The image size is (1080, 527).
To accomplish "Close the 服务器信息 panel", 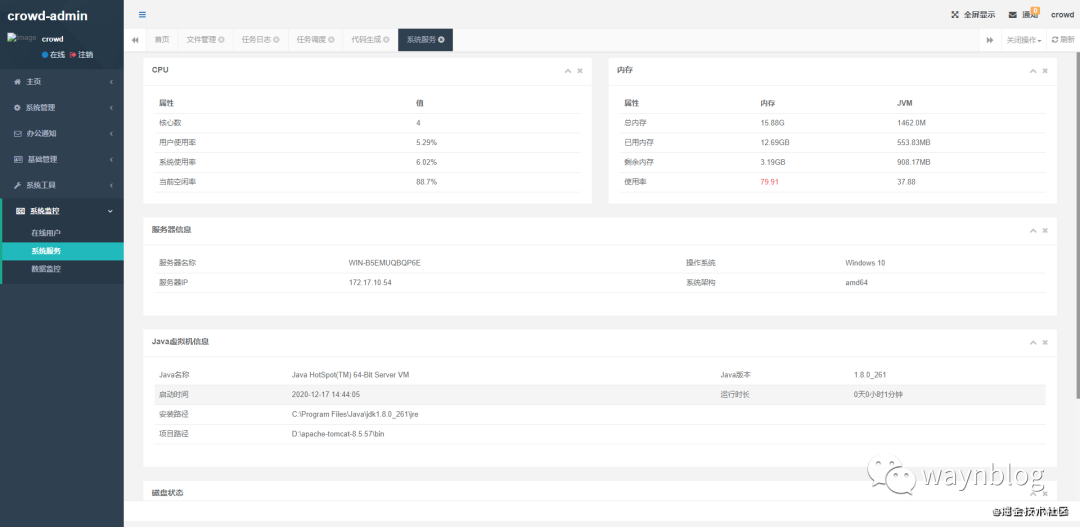I will coord(1045,230).
